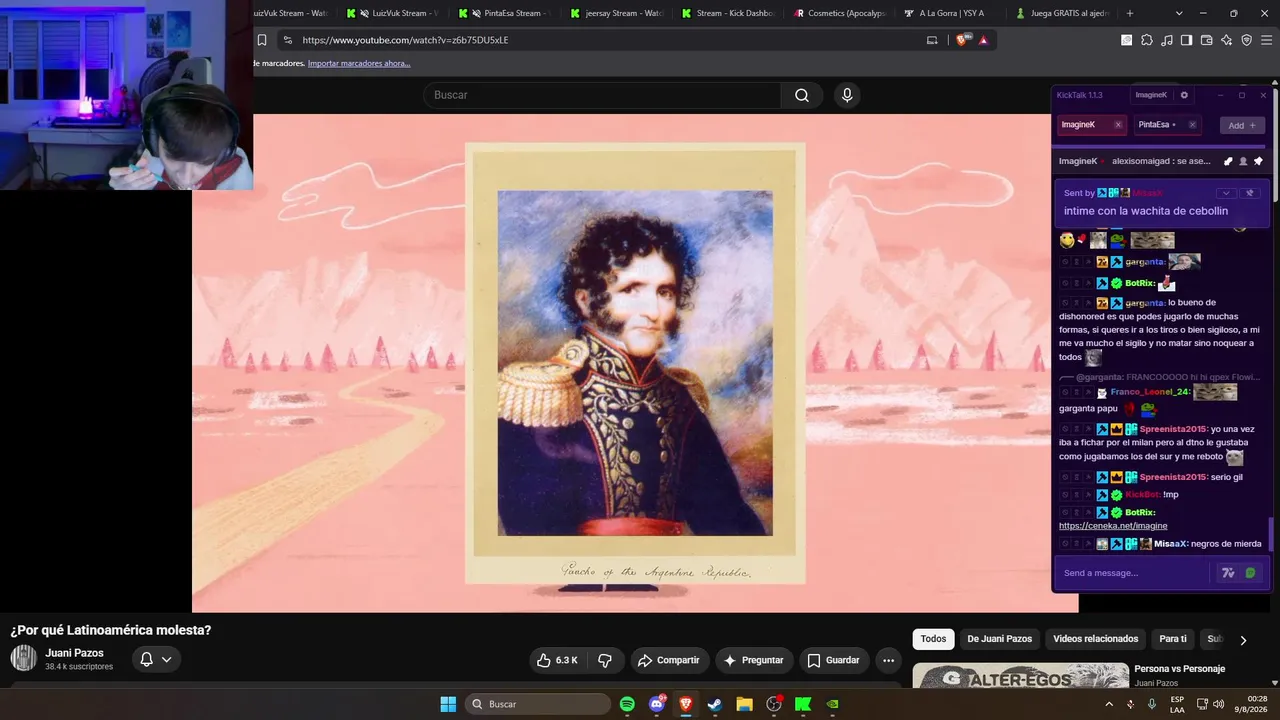Toggle the browser sidebar panel

[1186, 40]
